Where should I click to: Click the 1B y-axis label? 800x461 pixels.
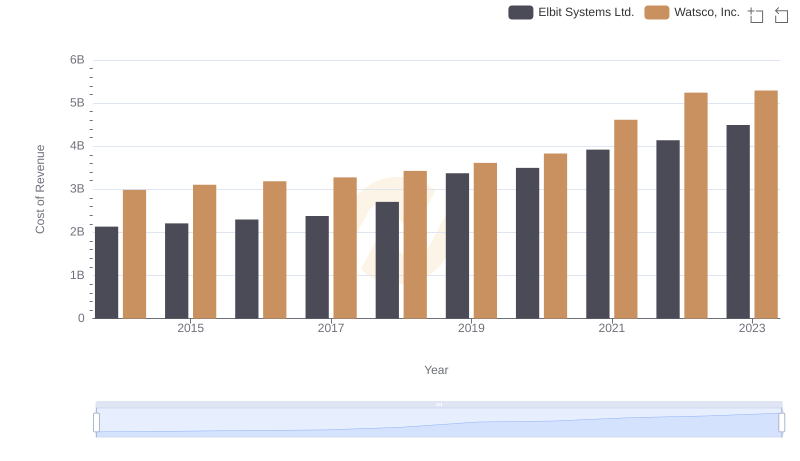pos(77,275)
